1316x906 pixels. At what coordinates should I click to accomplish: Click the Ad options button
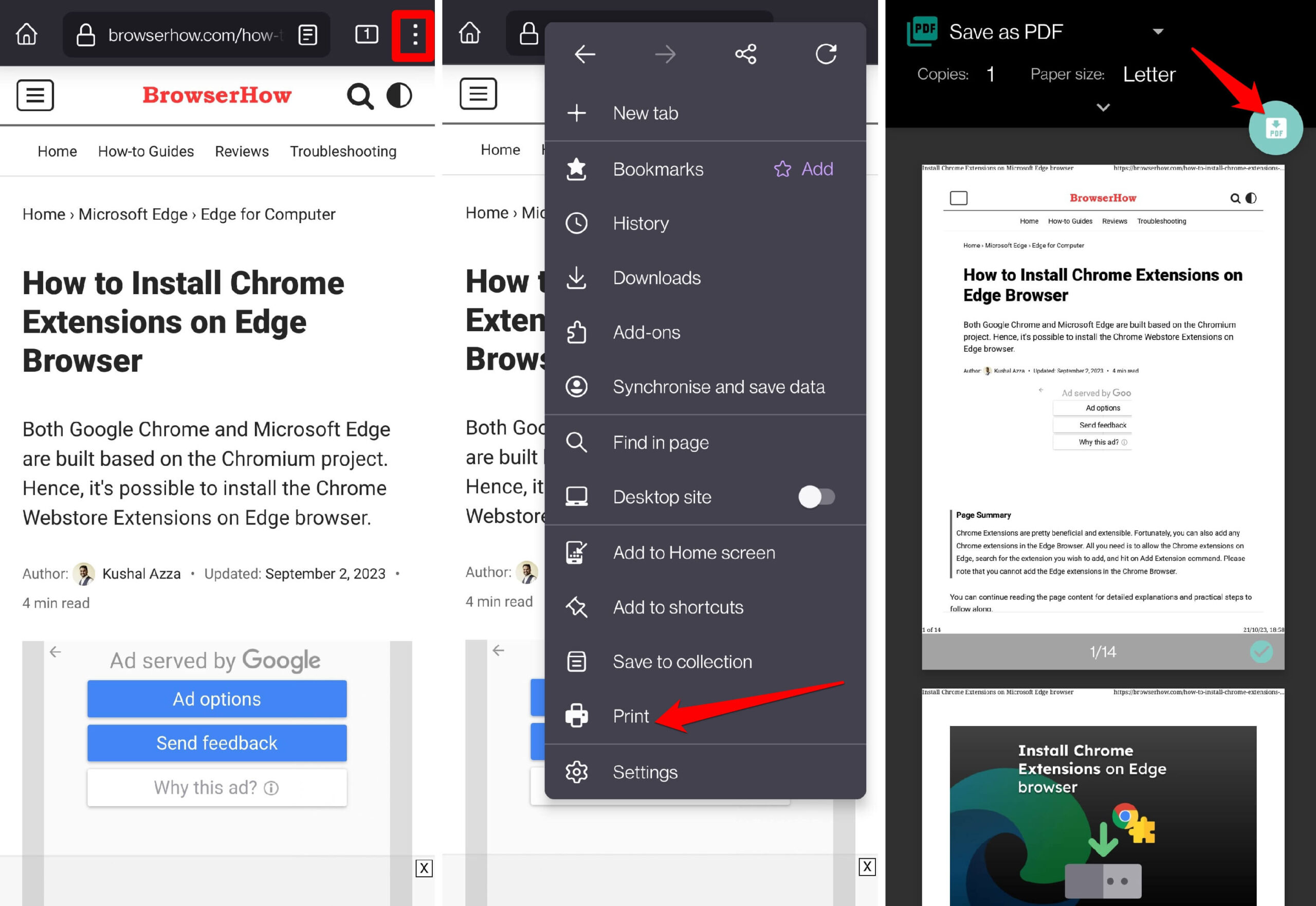pos(216,699)
